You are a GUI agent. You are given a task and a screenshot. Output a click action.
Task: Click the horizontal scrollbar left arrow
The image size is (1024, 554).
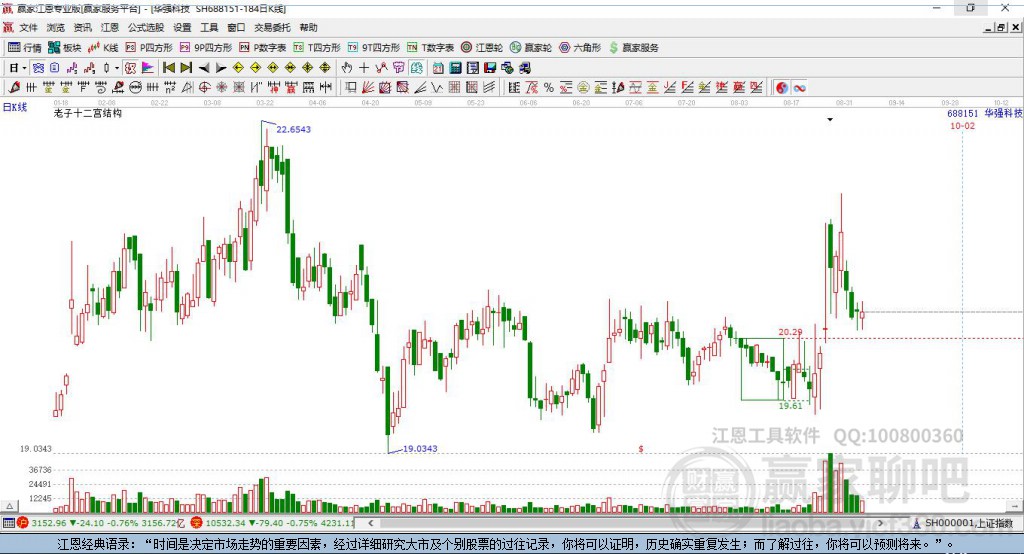click(371, 523)
